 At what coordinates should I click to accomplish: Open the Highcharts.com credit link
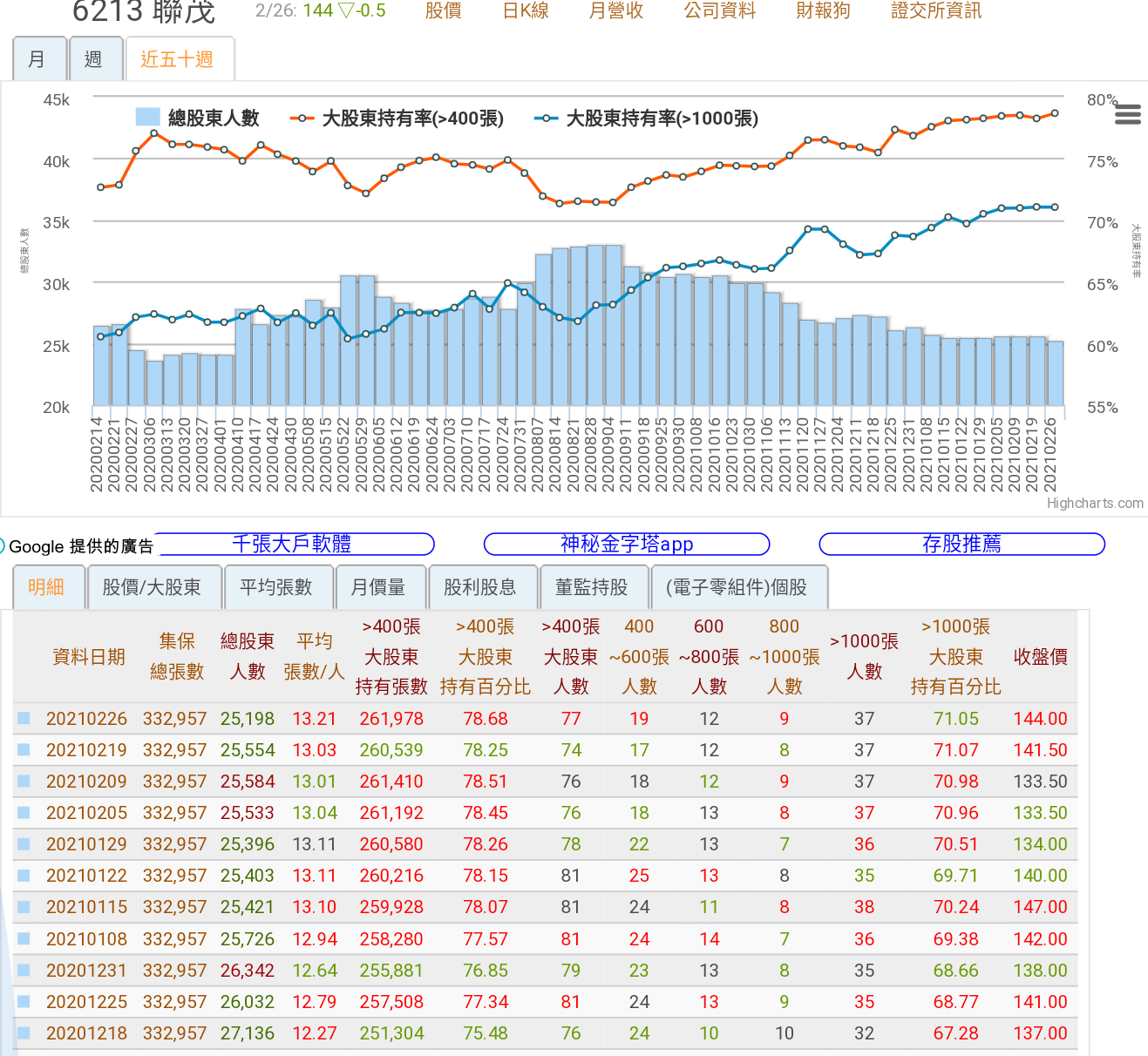1095,504
